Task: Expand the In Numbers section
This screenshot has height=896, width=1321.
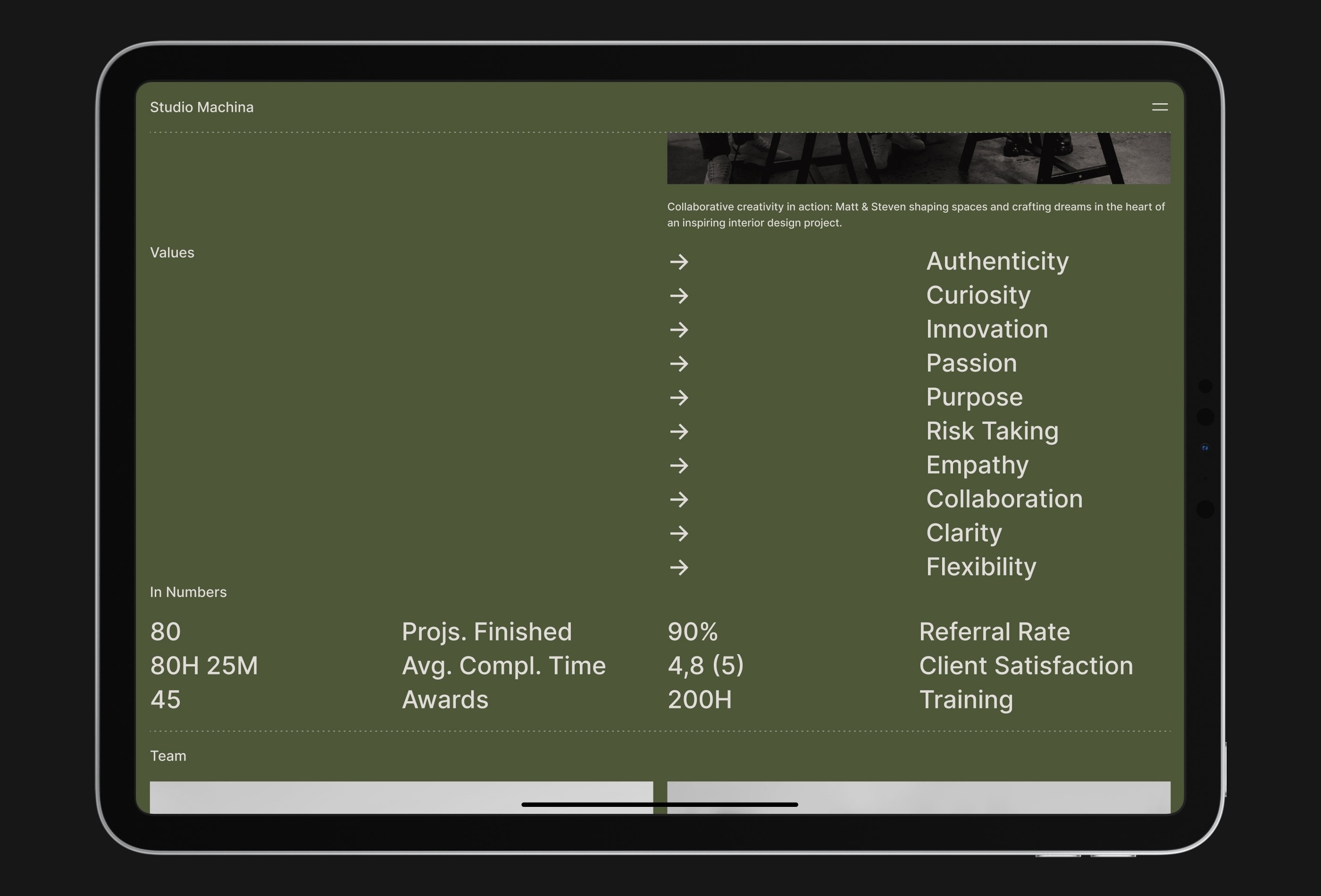Action: tap(188, 592)
